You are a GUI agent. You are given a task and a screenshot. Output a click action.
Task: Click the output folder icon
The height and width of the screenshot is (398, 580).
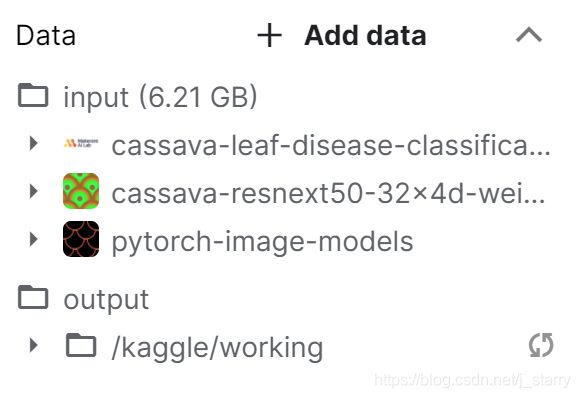[33, 297]
